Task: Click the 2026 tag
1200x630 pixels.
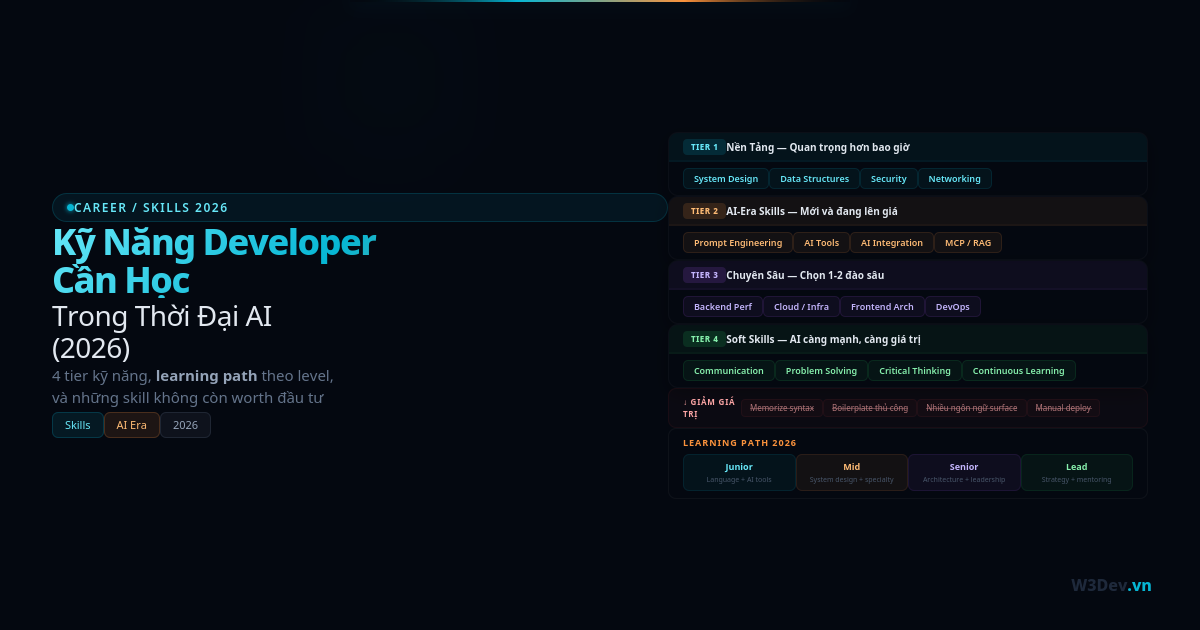Action: pyautogui.click(x=185, y=425)
